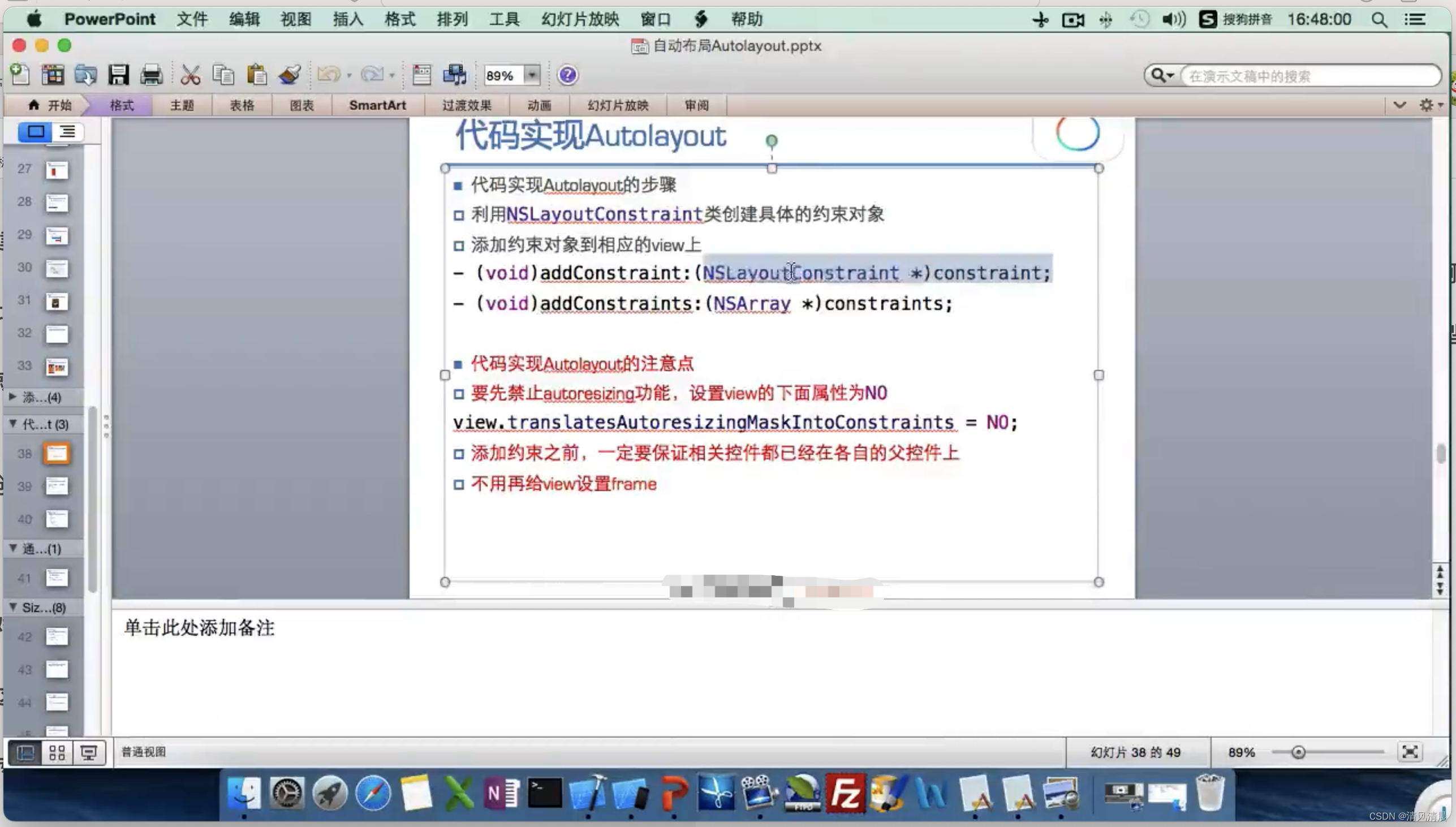Viewport: 1456px width, 827px height.
Task: Click the SmartArt ribbon tab
Action: click(x=378, y=105)
